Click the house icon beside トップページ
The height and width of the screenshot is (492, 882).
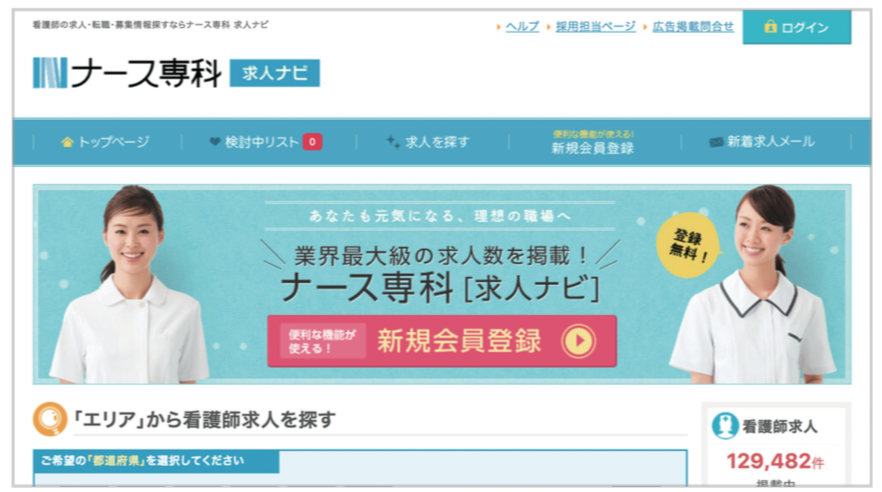68,142
